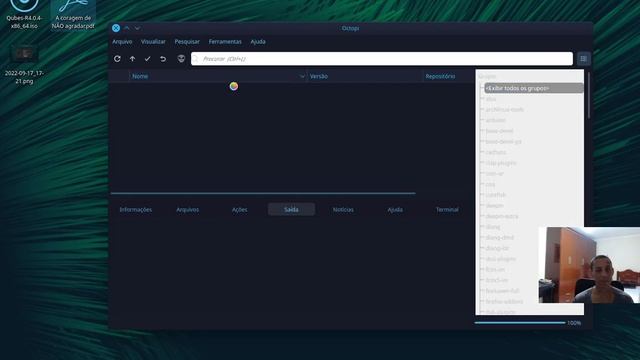Select the 'deepin' group
Screen dimensions: 640x360
494,205
